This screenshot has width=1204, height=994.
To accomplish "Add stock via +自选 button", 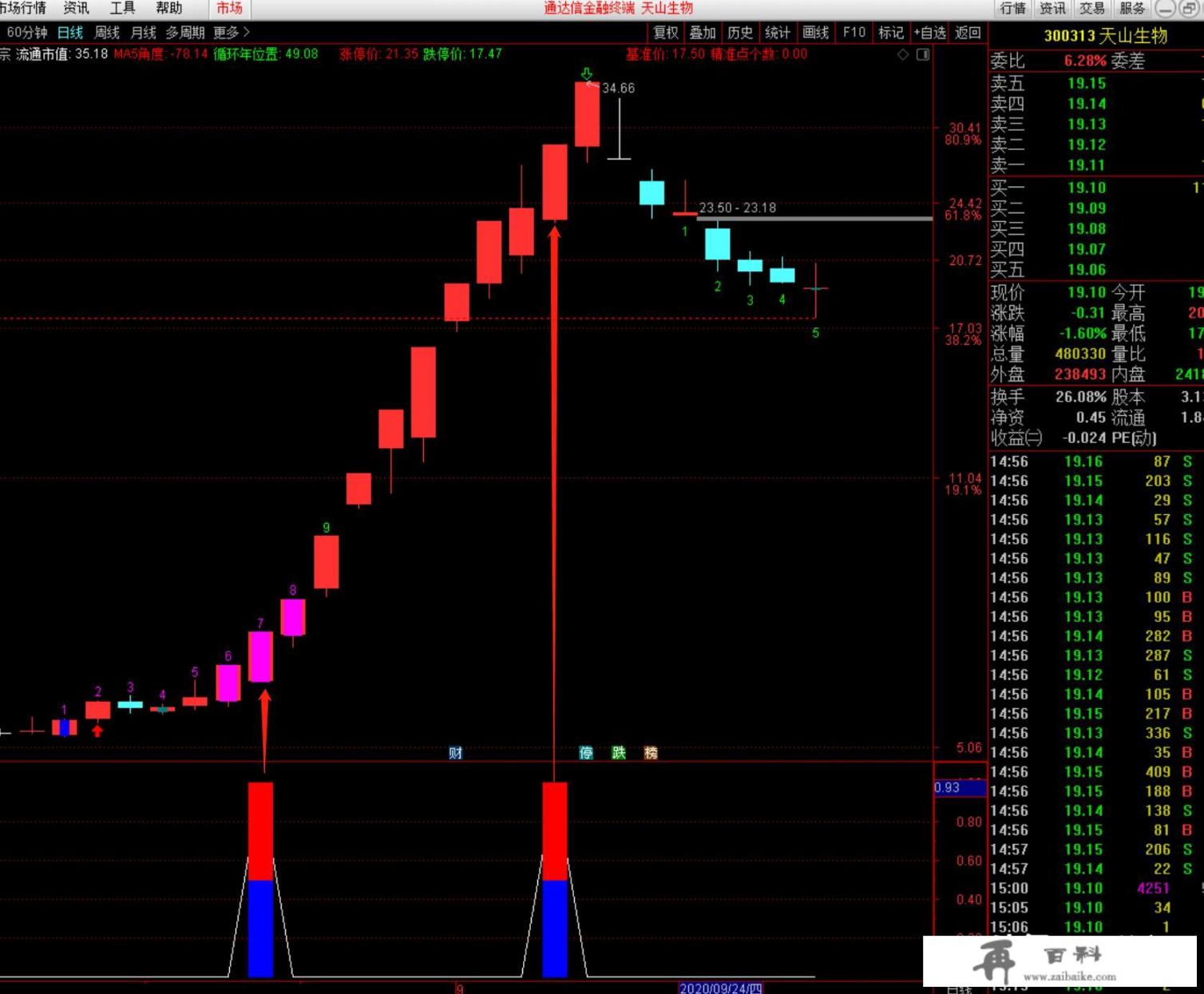I will (x=929, y=33).
